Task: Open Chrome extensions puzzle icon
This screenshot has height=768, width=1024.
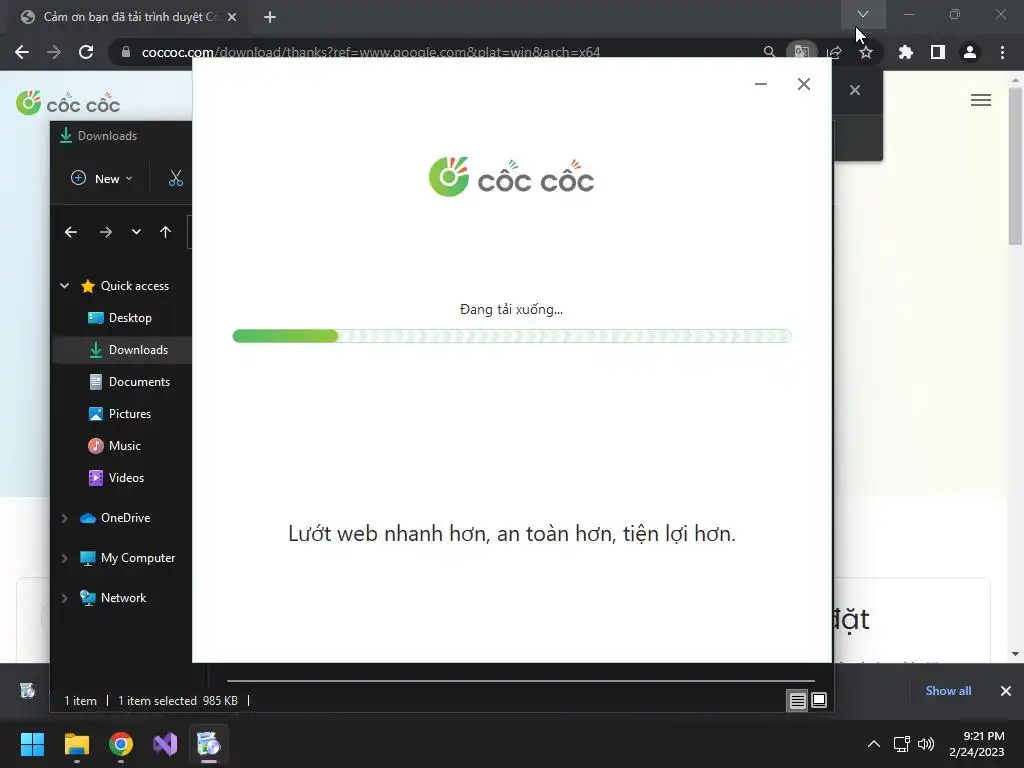Action: (x=905, y=52)
